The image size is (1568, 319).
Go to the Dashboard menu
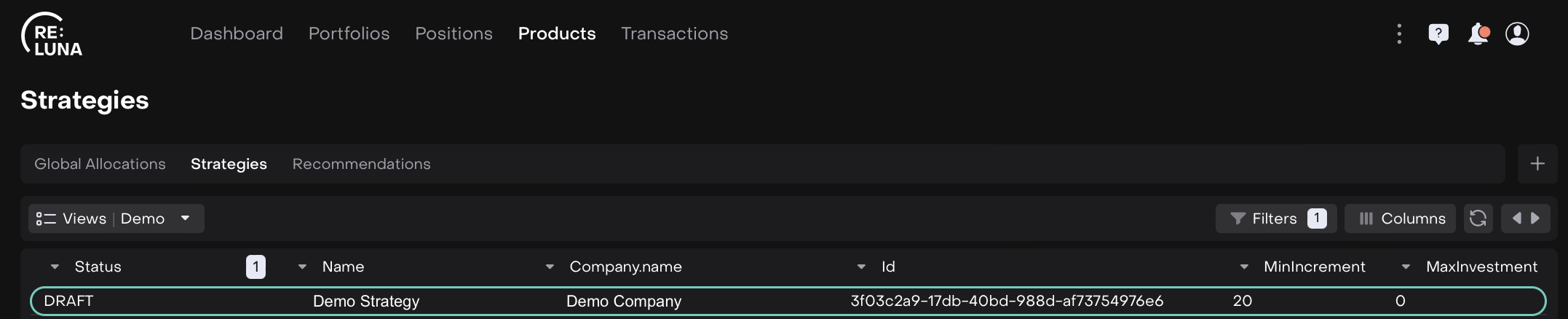point(237,34)
